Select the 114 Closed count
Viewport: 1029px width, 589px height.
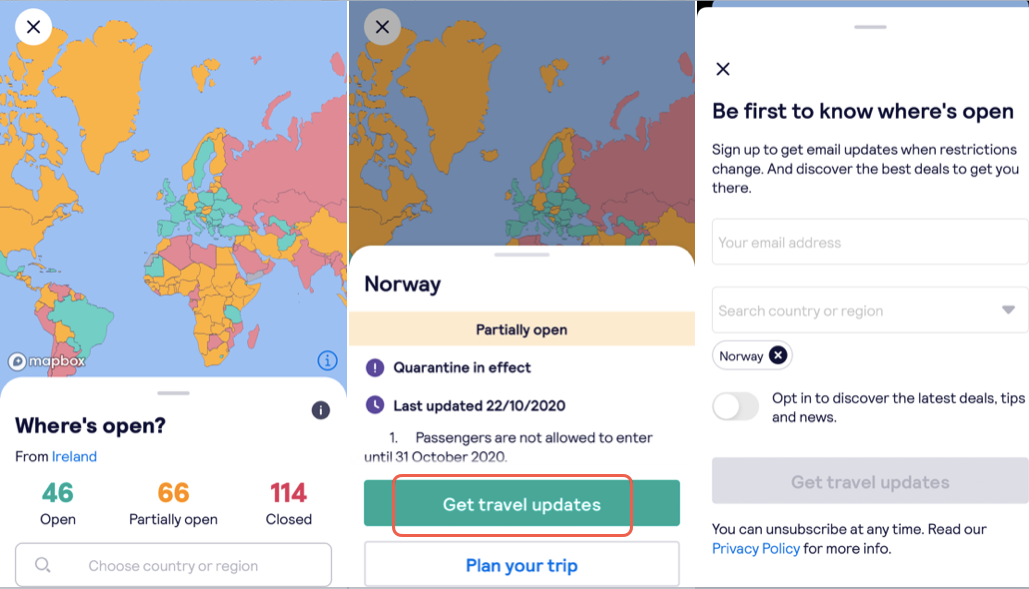tap(289, 504)
